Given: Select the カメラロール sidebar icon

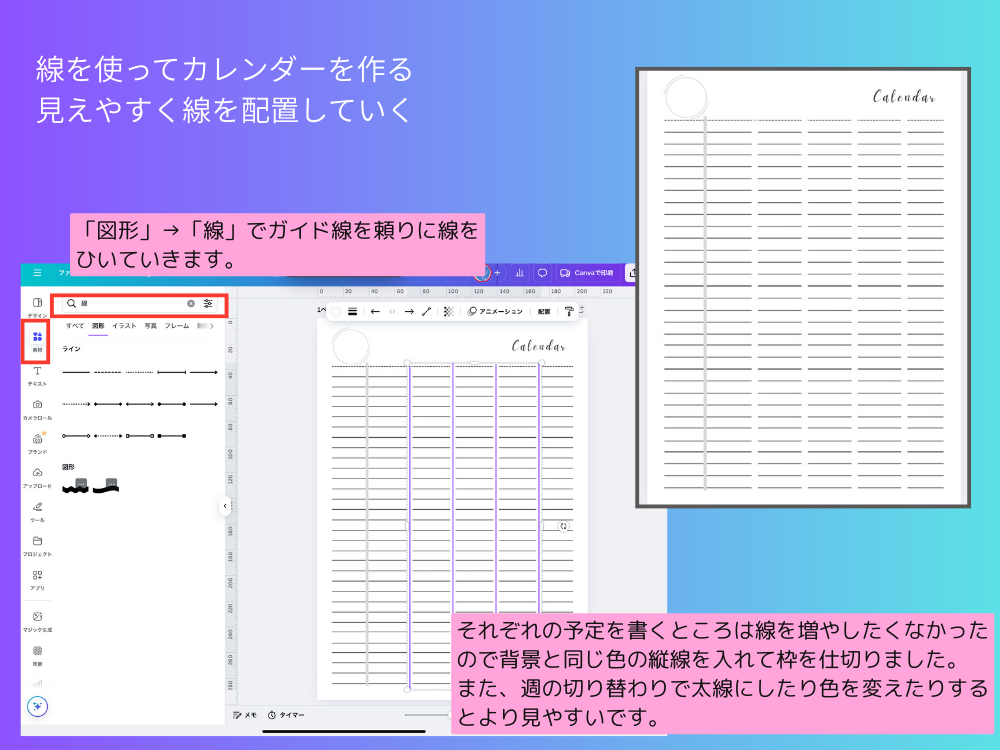Looking at the screenshot, I should [36, 404].
